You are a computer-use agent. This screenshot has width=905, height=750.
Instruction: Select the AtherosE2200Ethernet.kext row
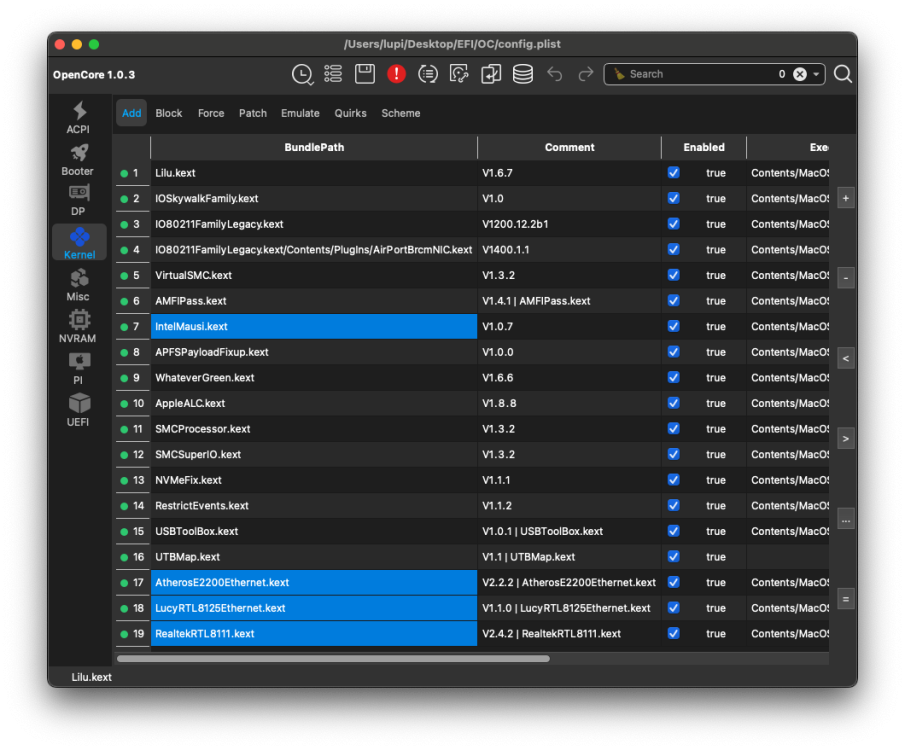[x=314, y=583]
